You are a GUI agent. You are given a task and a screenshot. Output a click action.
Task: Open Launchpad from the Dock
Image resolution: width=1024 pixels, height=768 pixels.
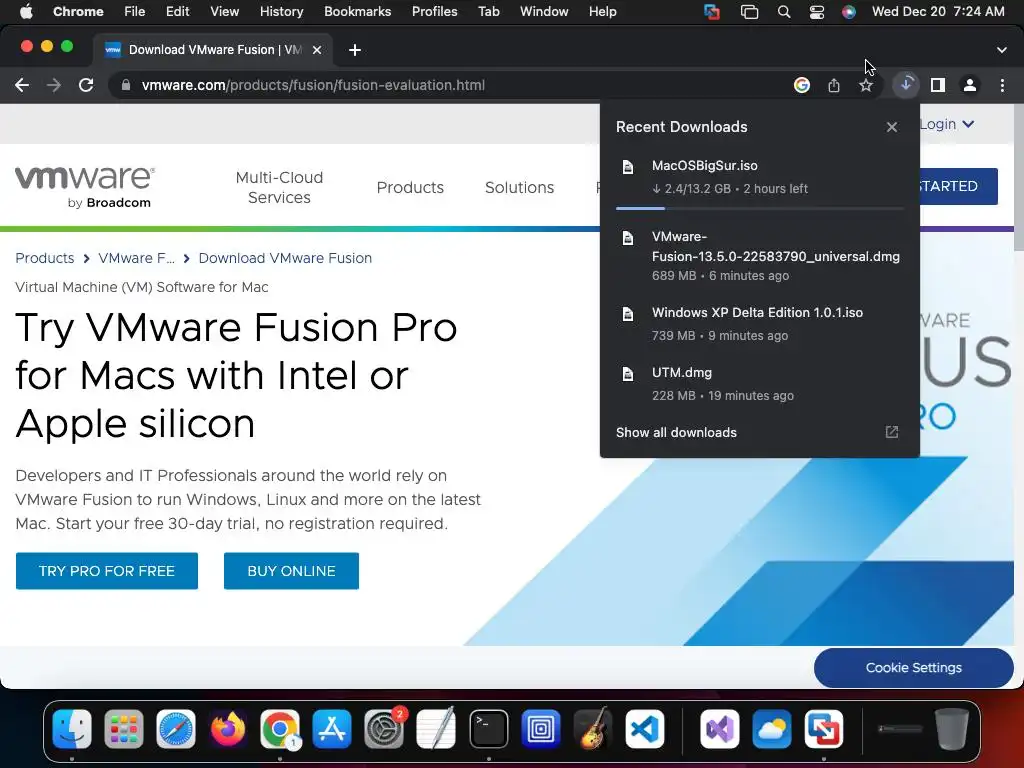tap(123, 729)
